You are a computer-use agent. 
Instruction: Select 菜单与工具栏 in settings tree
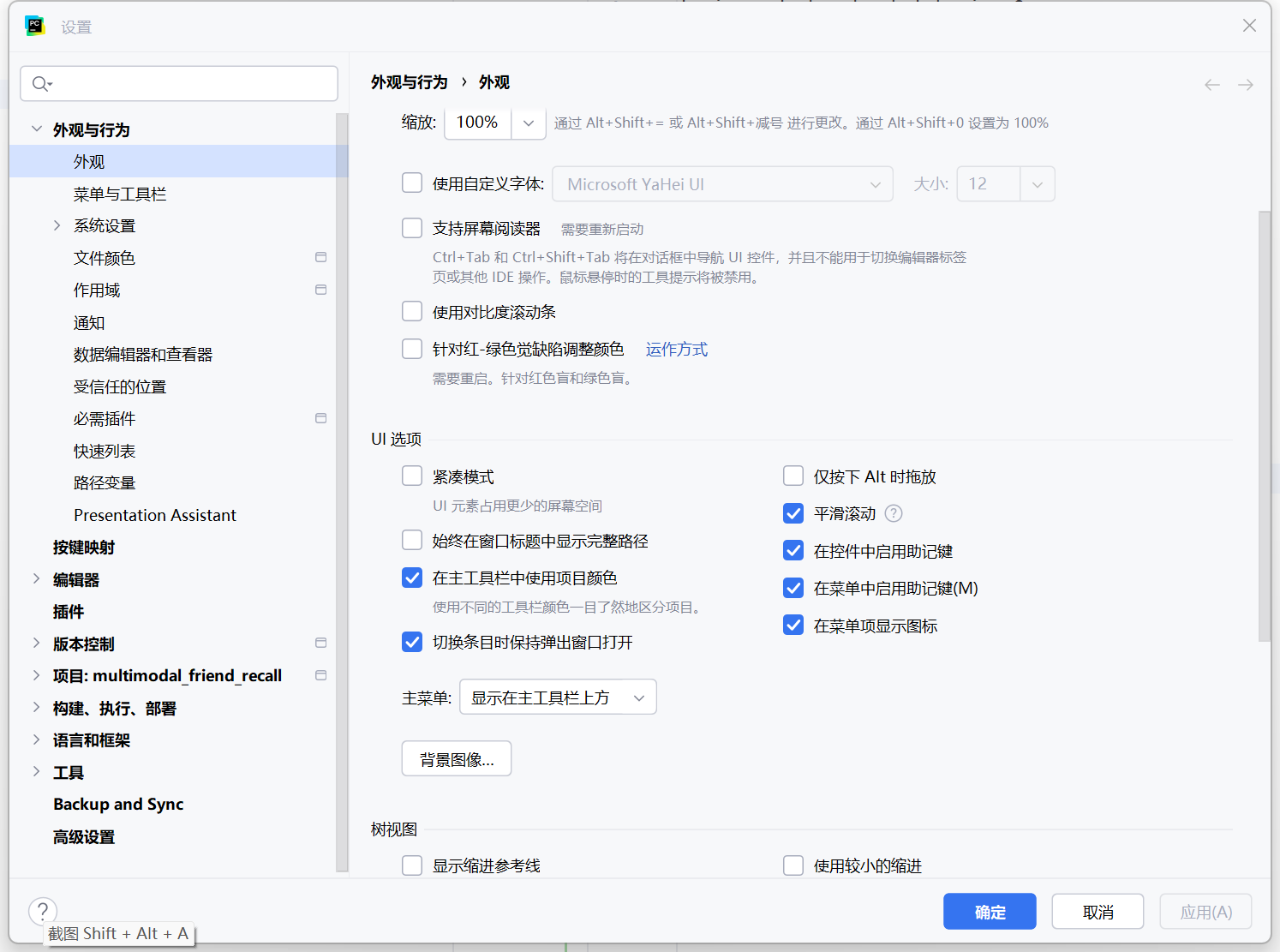coord(120,194)
